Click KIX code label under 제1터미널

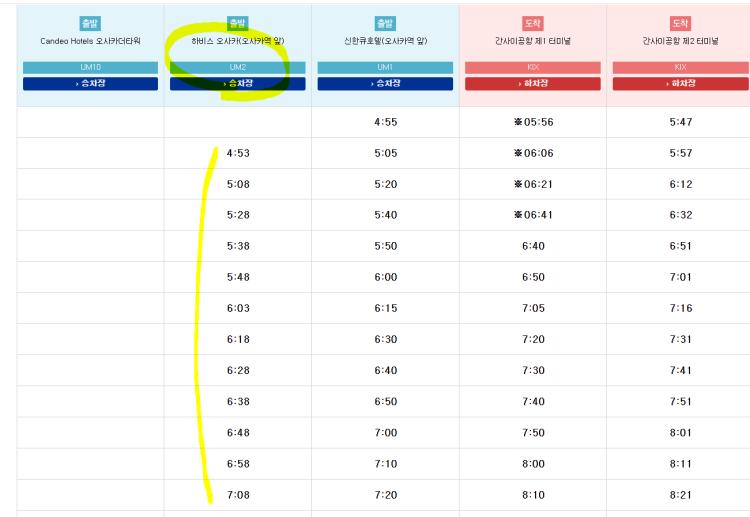(x=532, y=67)
